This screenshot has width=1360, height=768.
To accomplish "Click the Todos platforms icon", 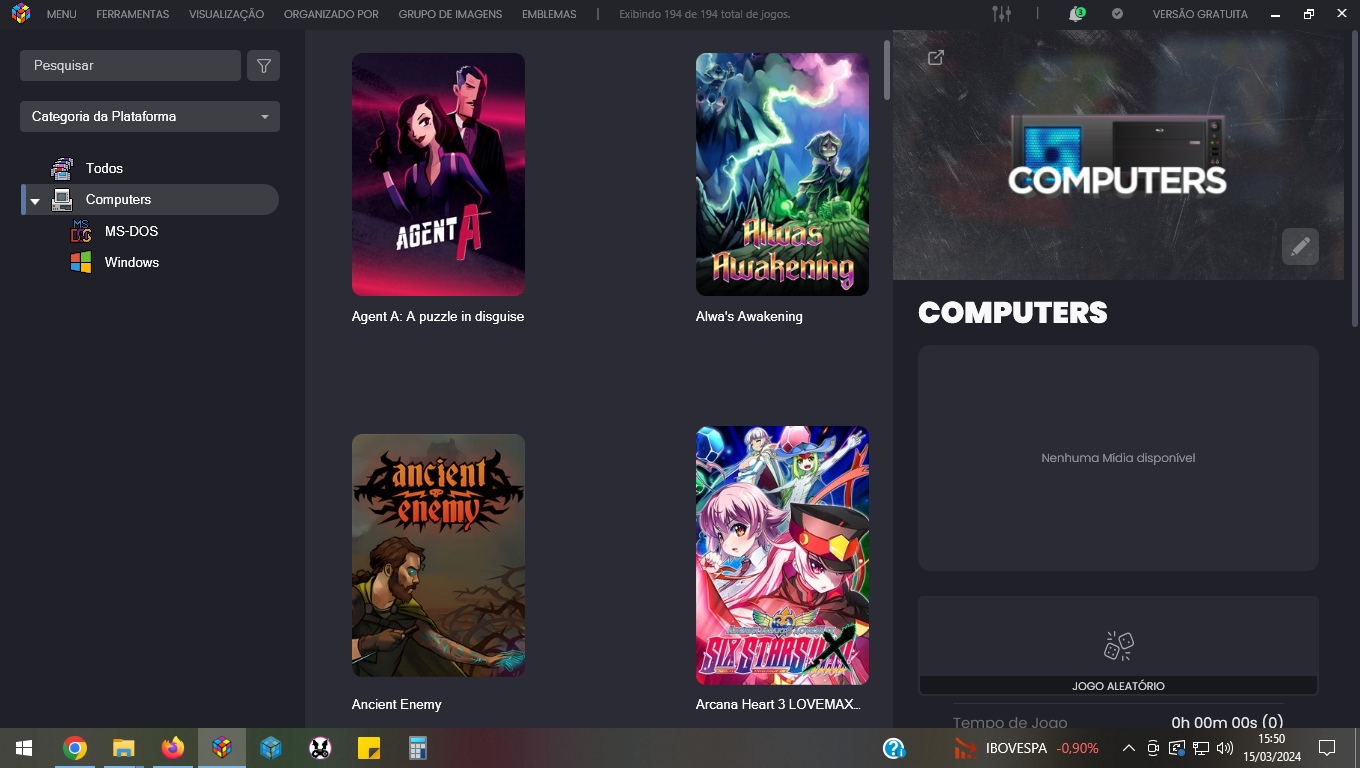I will click(x=62, y=168).
